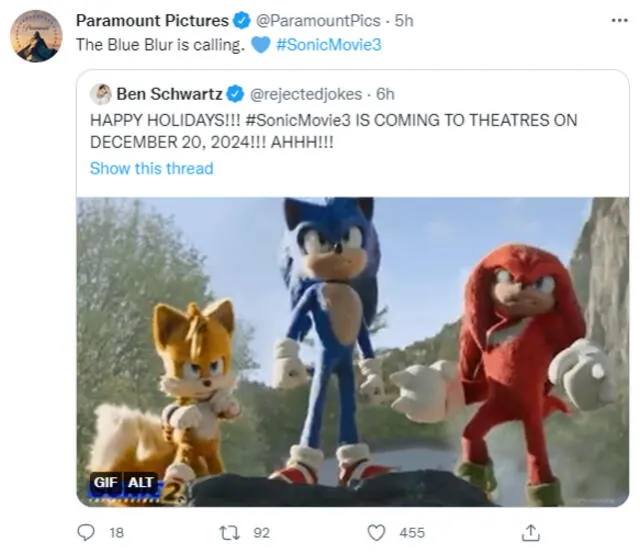The image size is (640, 554).
Task: Show the ALT image description
Action: pyautogui.click(x=142, y=482)
